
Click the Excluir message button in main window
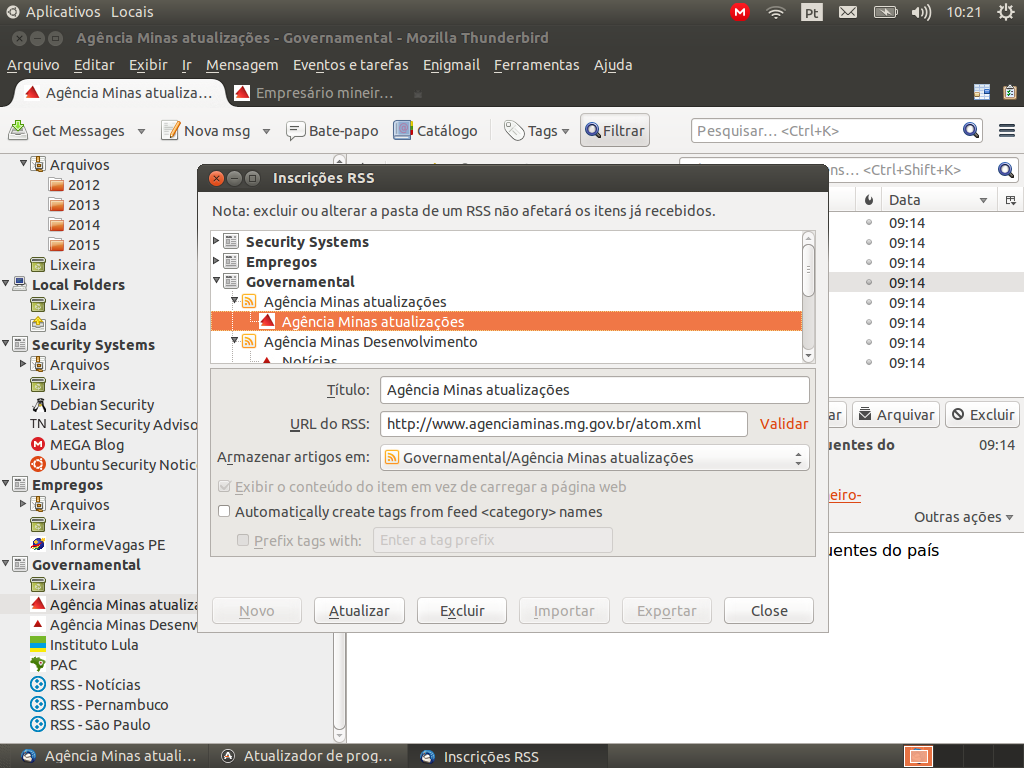(x=982, y=415)
